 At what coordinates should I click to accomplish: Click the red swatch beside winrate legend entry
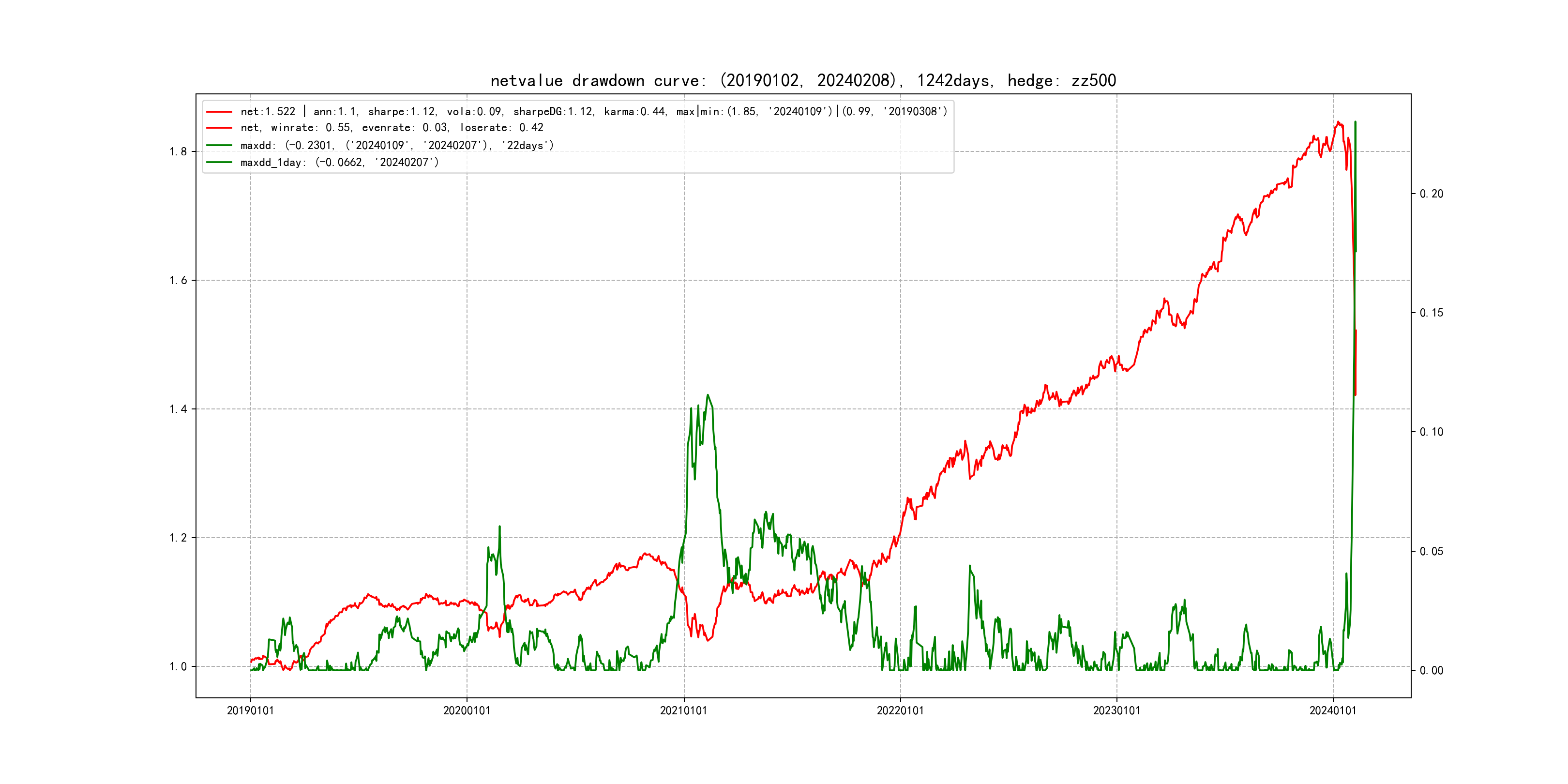pos(219,128)
